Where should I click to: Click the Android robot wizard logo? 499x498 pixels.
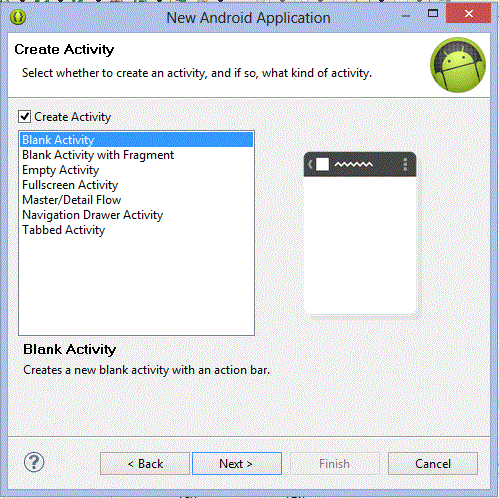[458, 65]
